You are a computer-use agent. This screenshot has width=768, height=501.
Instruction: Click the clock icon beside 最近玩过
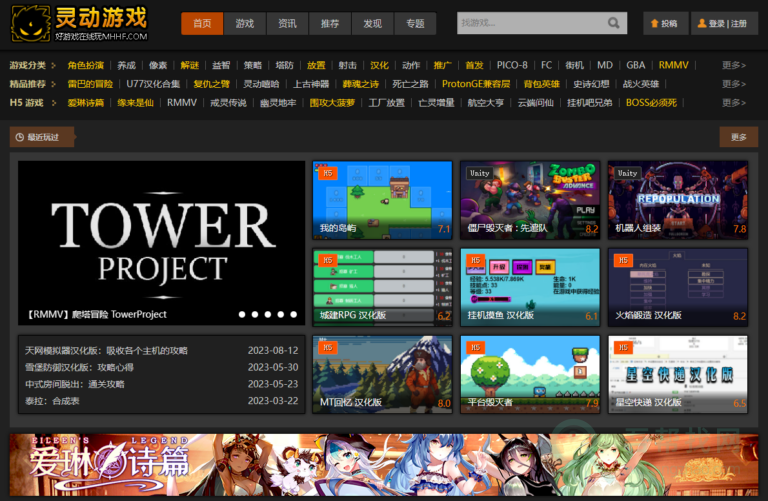[x=19, y=137]
